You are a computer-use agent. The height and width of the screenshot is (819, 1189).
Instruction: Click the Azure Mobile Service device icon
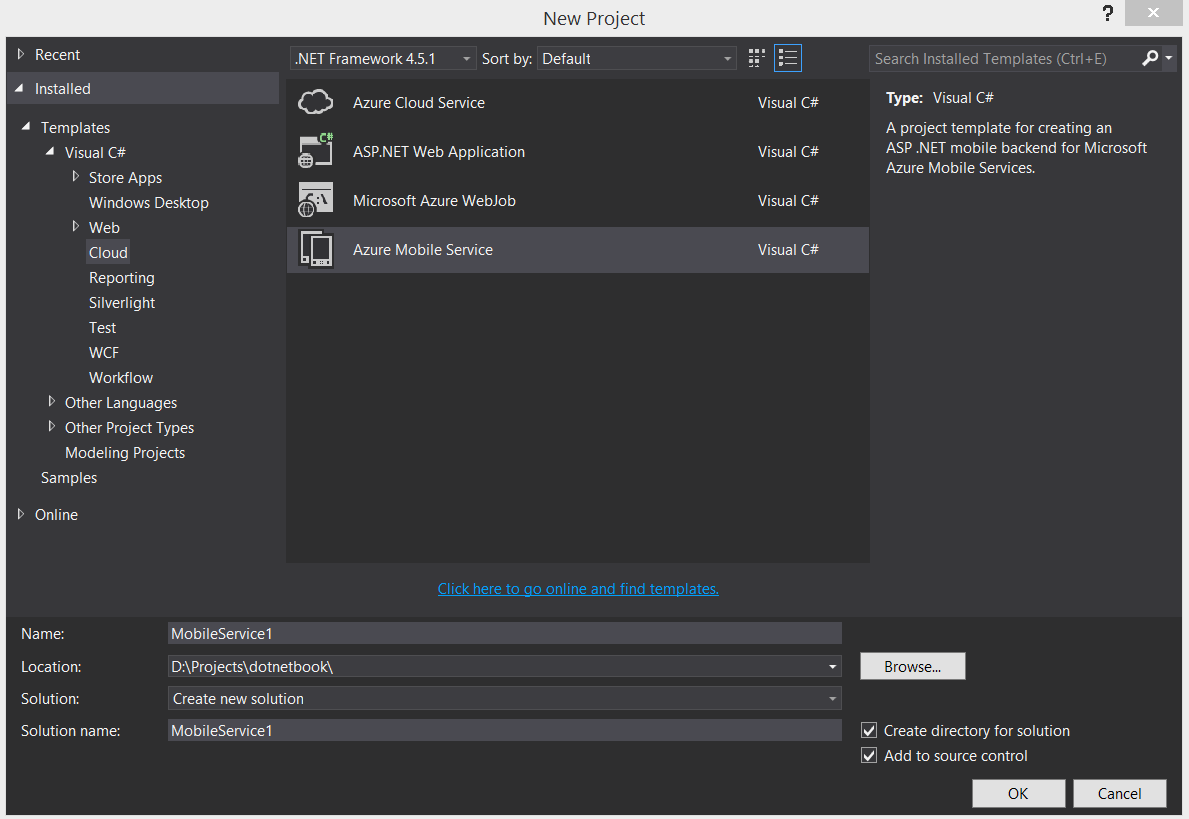point(315,249)
